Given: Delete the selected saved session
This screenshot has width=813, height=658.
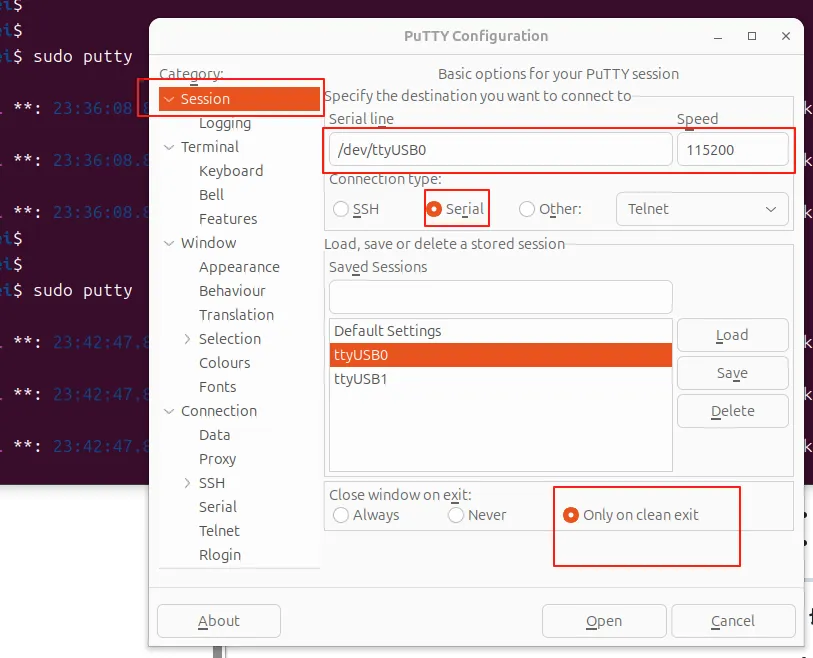Looking at the screenshot, I should coord(733,411).
